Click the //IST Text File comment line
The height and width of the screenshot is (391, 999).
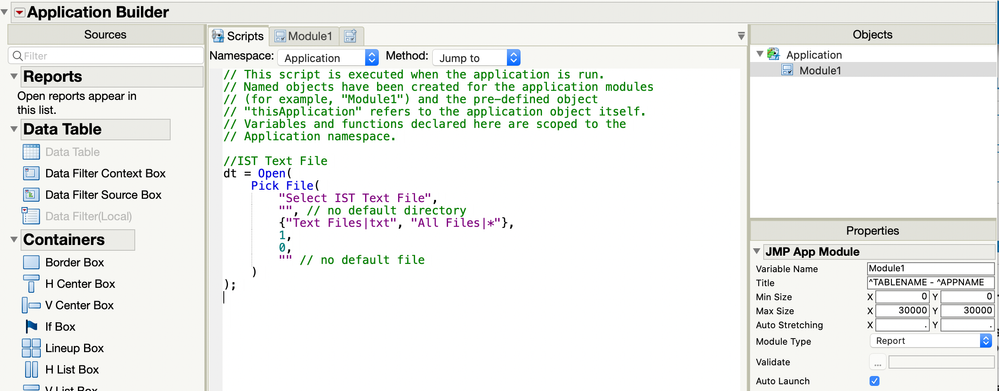pos(275,161)
